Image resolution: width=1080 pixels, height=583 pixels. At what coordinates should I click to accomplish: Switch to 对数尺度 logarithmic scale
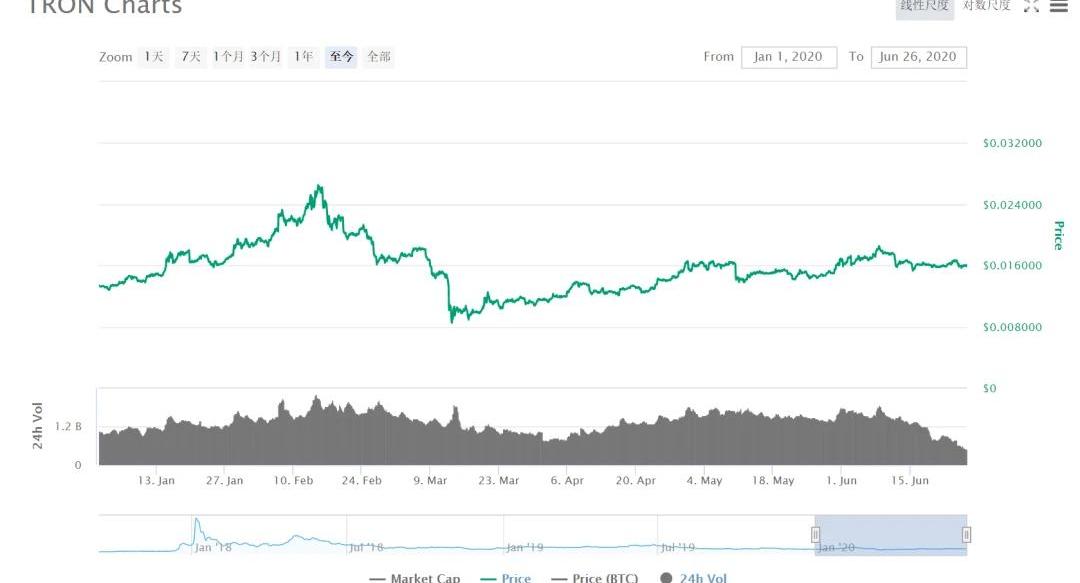(986, 6)
